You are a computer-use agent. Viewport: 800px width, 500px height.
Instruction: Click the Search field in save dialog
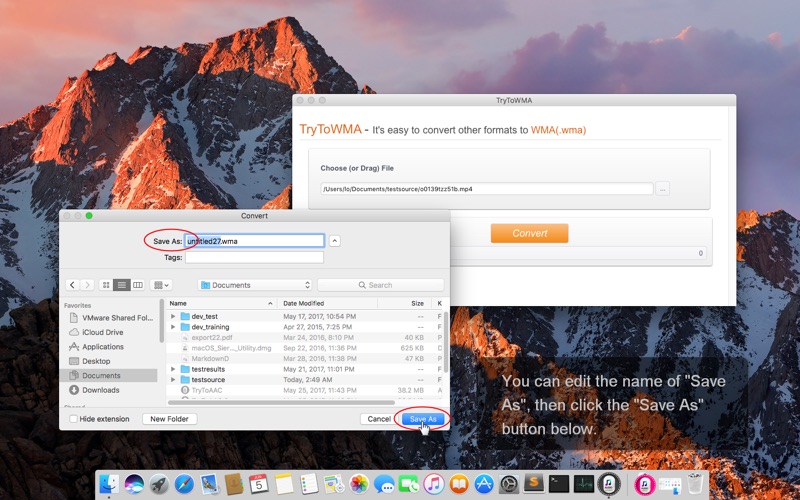coord(381,285)
